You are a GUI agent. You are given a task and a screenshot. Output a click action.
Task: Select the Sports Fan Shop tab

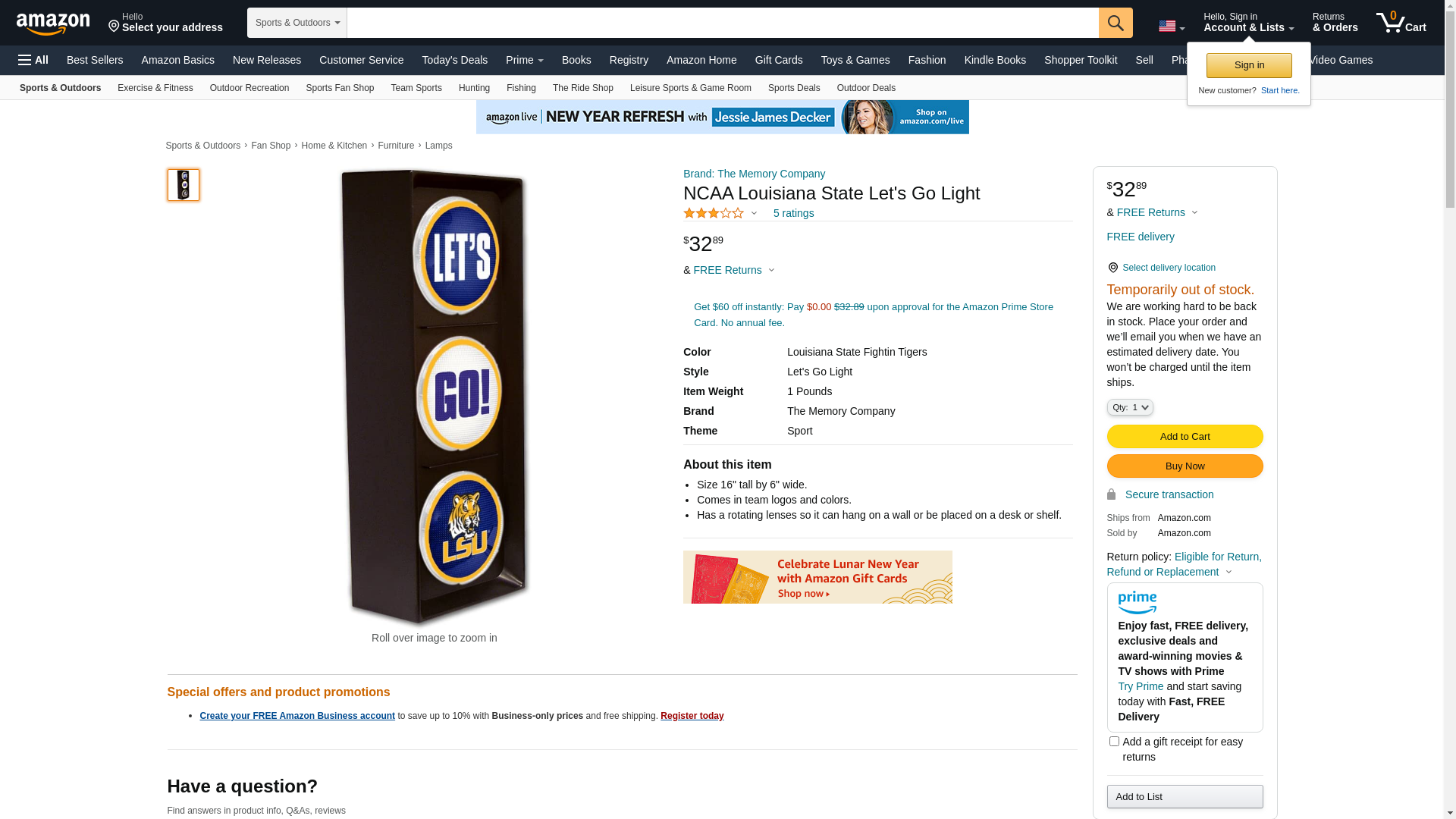[x=340, y=88]
